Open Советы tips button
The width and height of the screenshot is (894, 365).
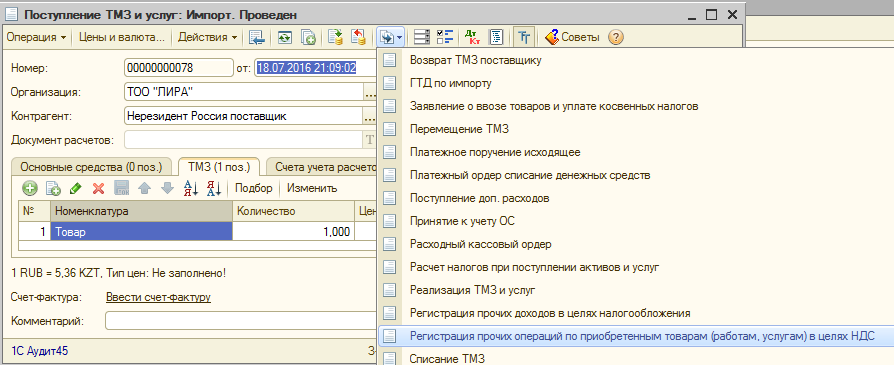[x=572, y=38]
